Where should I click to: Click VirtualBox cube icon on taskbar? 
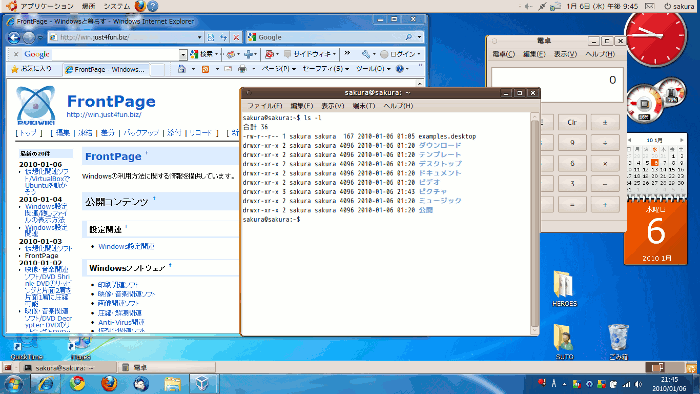(x=202, y=384)
